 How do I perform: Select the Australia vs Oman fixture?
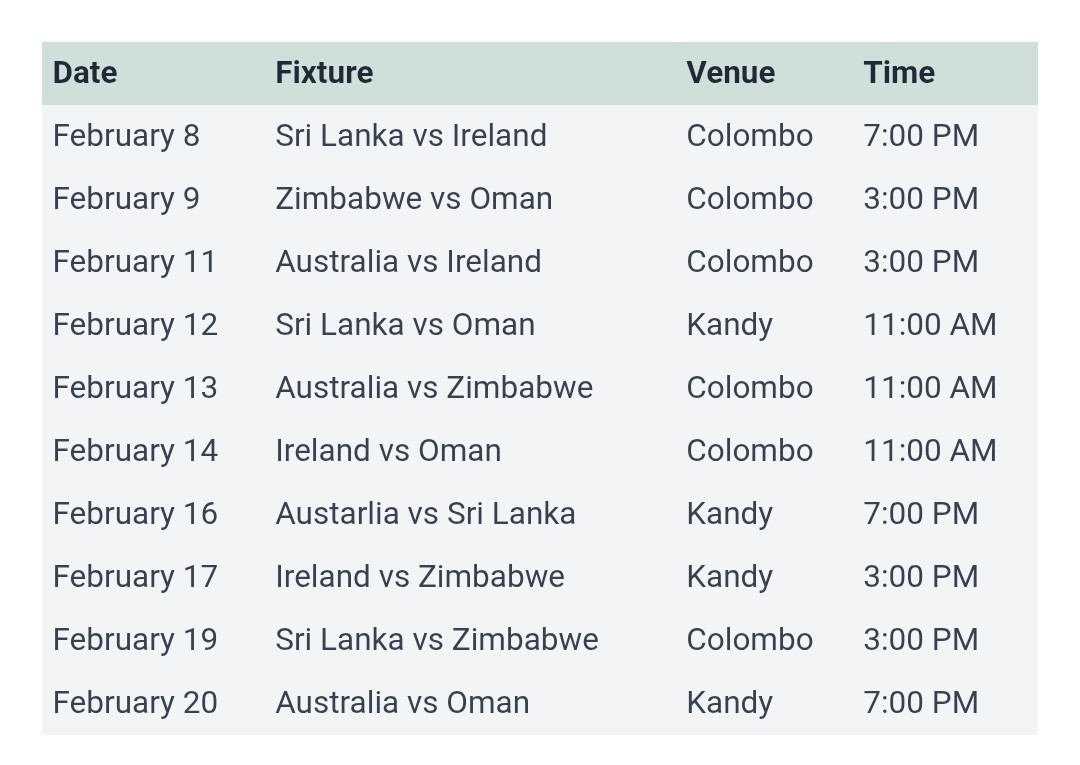(402, 703)
